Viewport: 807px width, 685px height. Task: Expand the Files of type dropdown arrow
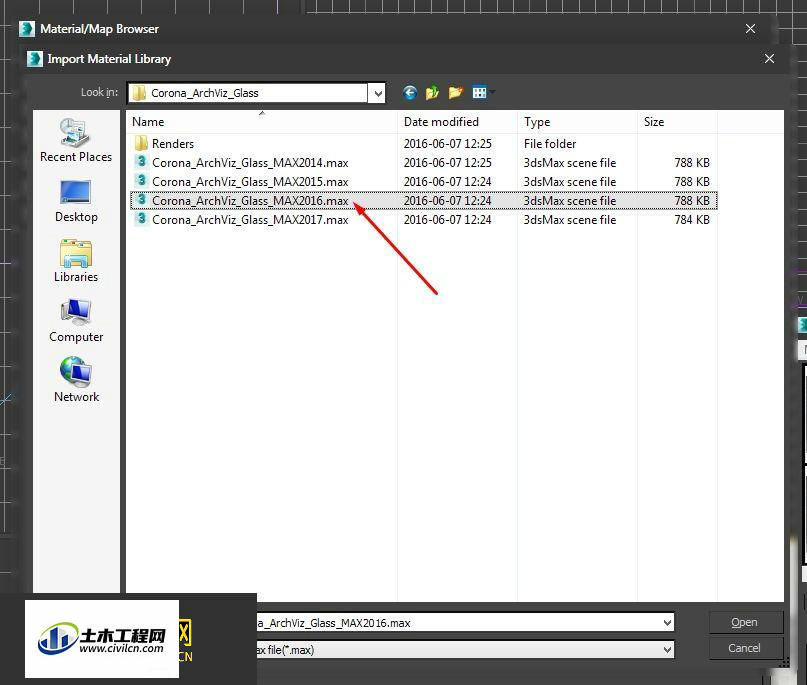(667, 649)
